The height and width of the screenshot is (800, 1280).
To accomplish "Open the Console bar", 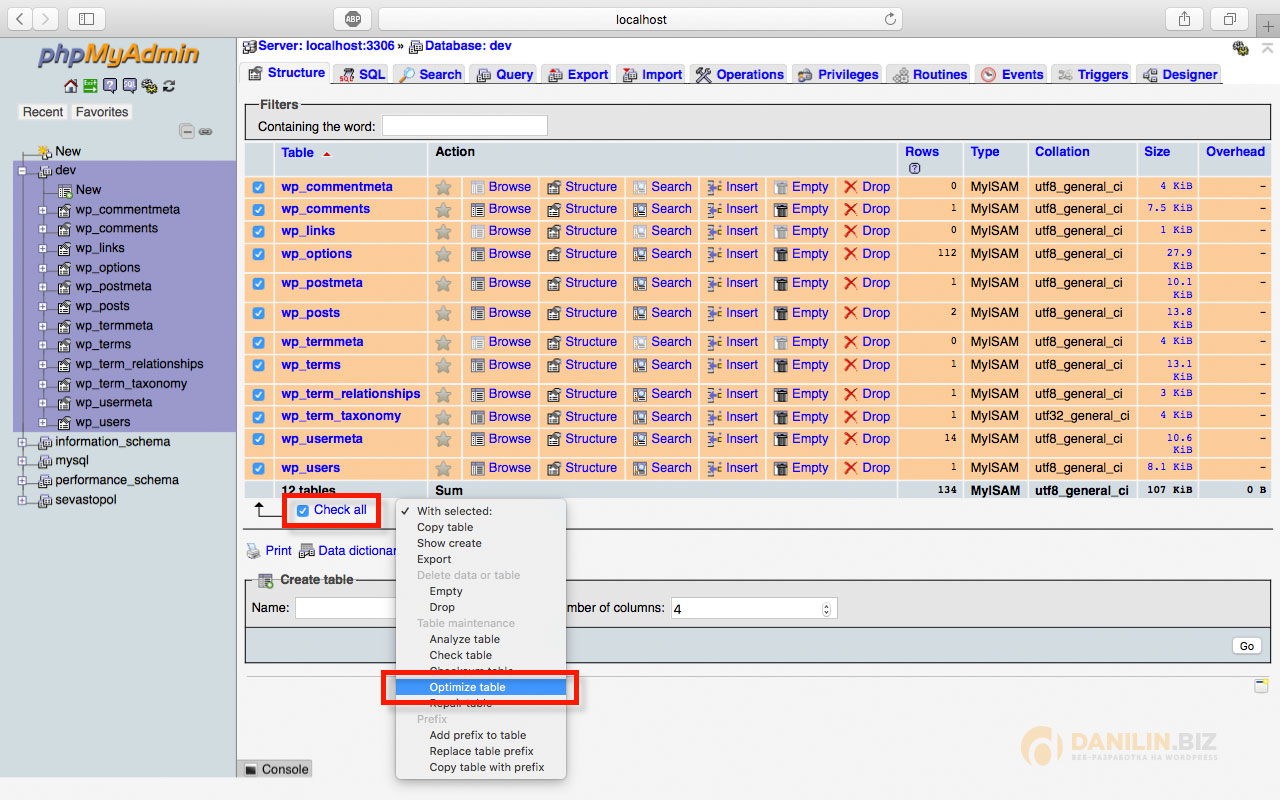I will (276, 769).
